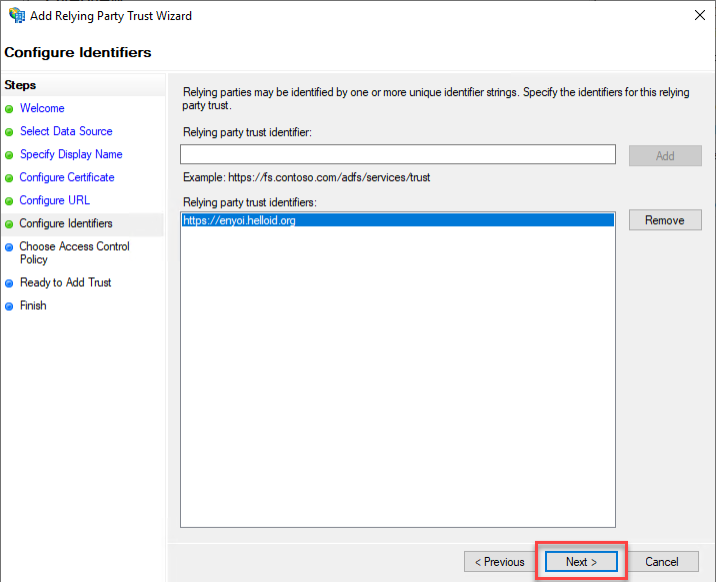Return to the Configure URL step
The image size is (716, 582).
[54, 200]
